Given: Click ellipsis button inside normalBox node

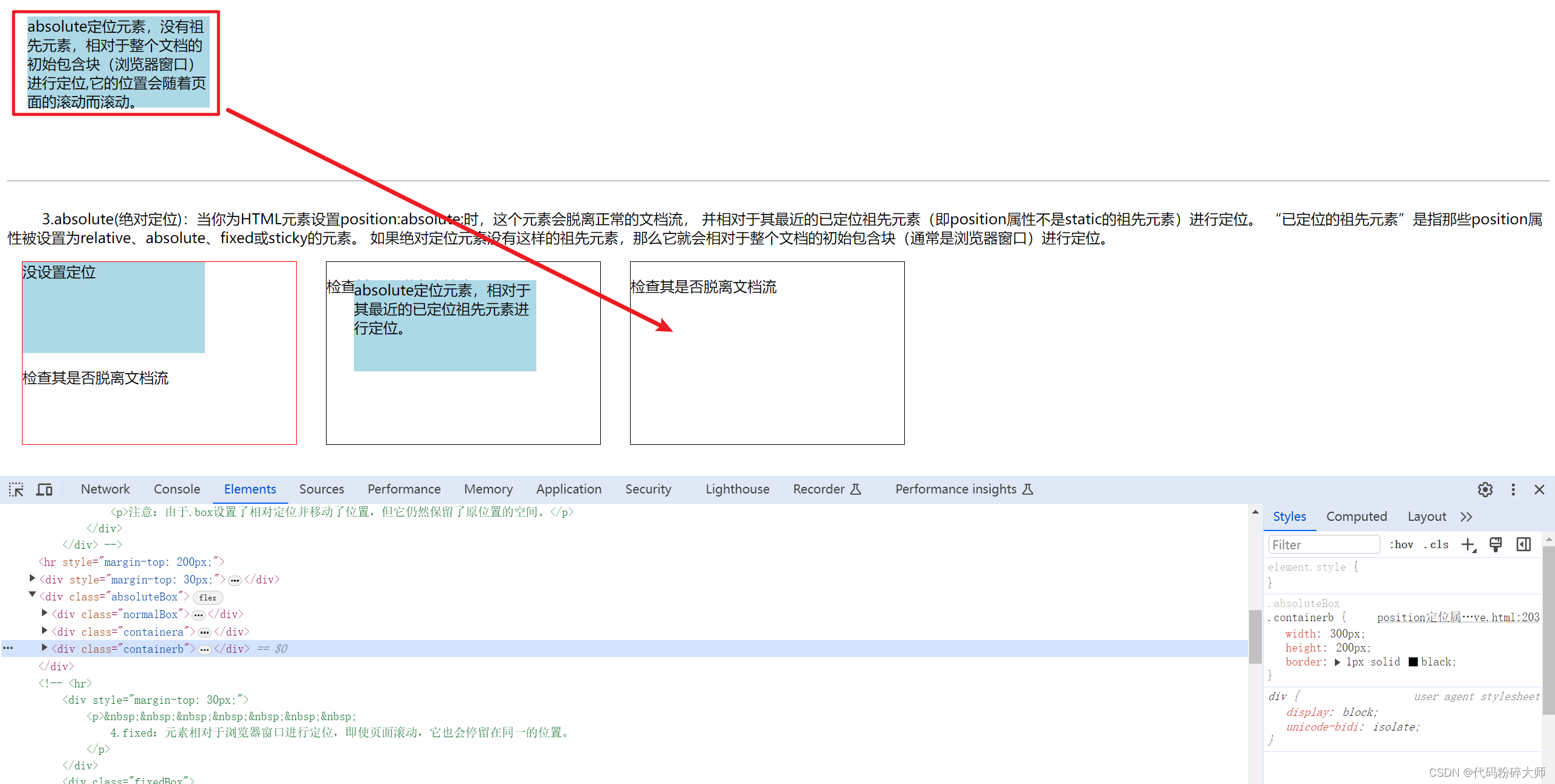Looking at the screenshot, I should coord(198,615).
